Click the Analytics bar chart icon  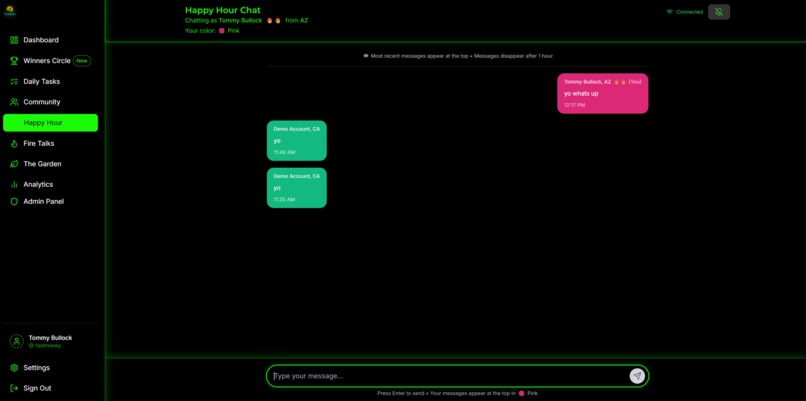pos(14,184)
